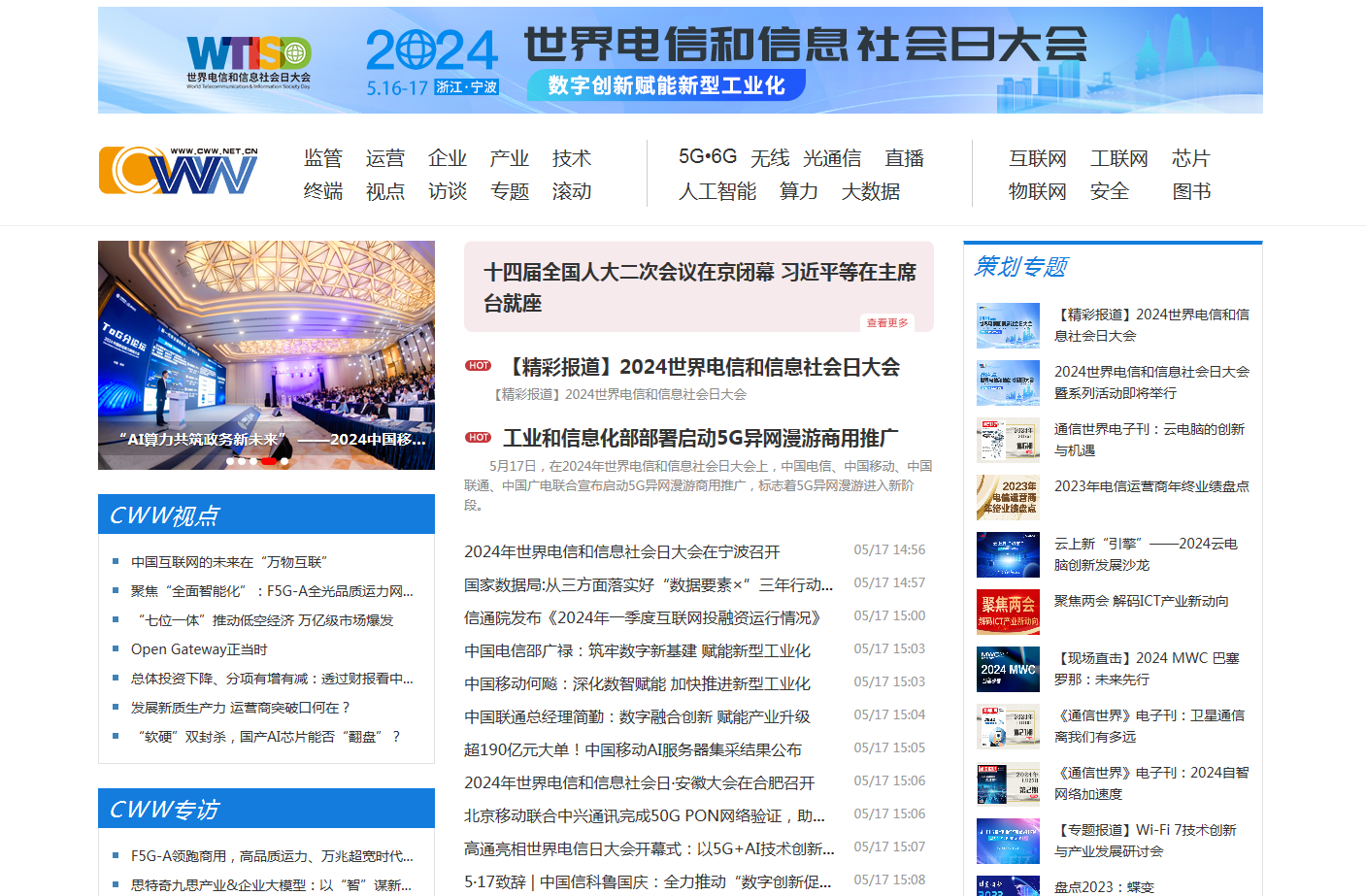1366x896 pixels.
Task: Open the red 聚焦两会 thumbnail
Action: (x=1008, y=612)
